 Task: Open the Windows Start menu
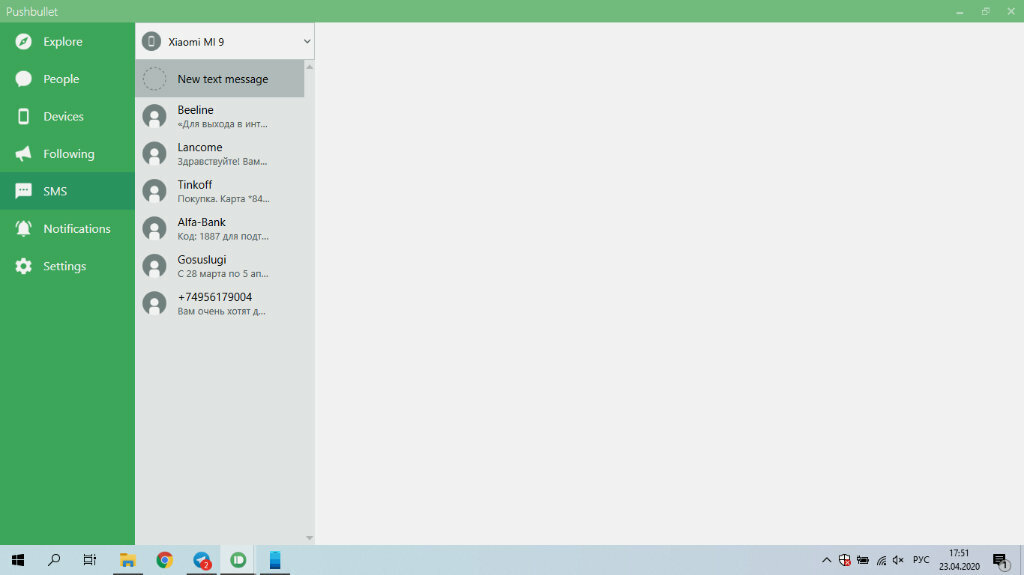click(x=18, y=560)
